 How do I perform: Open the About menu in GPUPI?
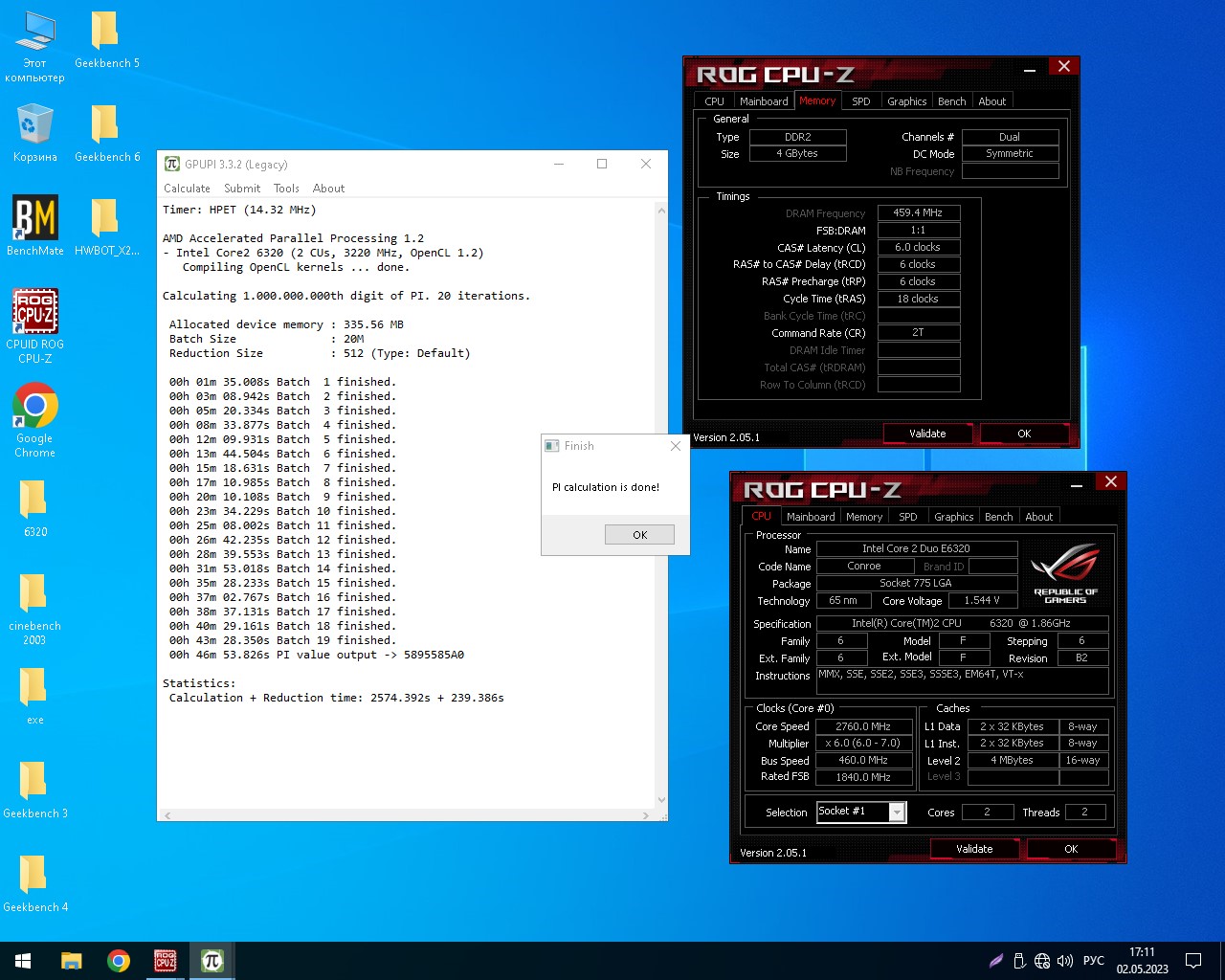[x=328, y=189]
